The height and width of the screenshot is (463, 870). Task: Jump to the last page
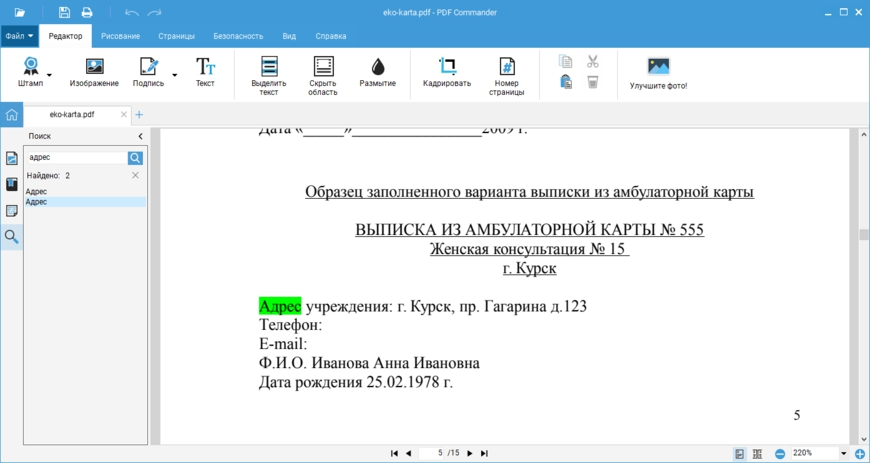pos(484,454)
